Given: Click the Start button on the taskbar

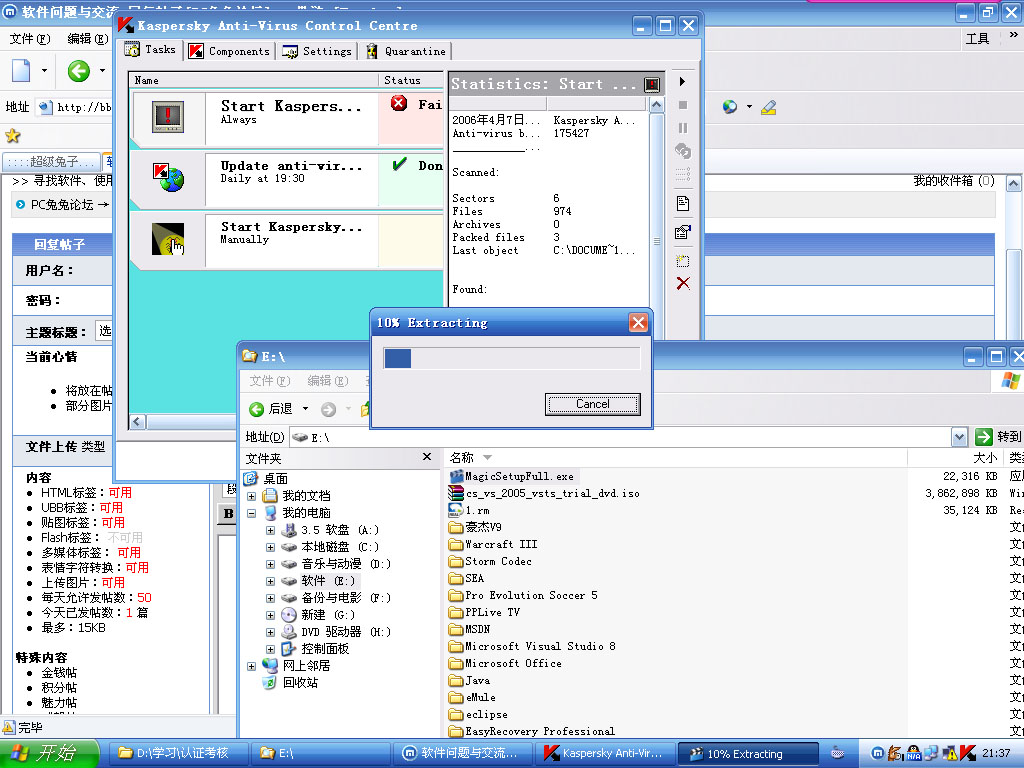Looking at the screenshot, I should click(x=49, y=753).
